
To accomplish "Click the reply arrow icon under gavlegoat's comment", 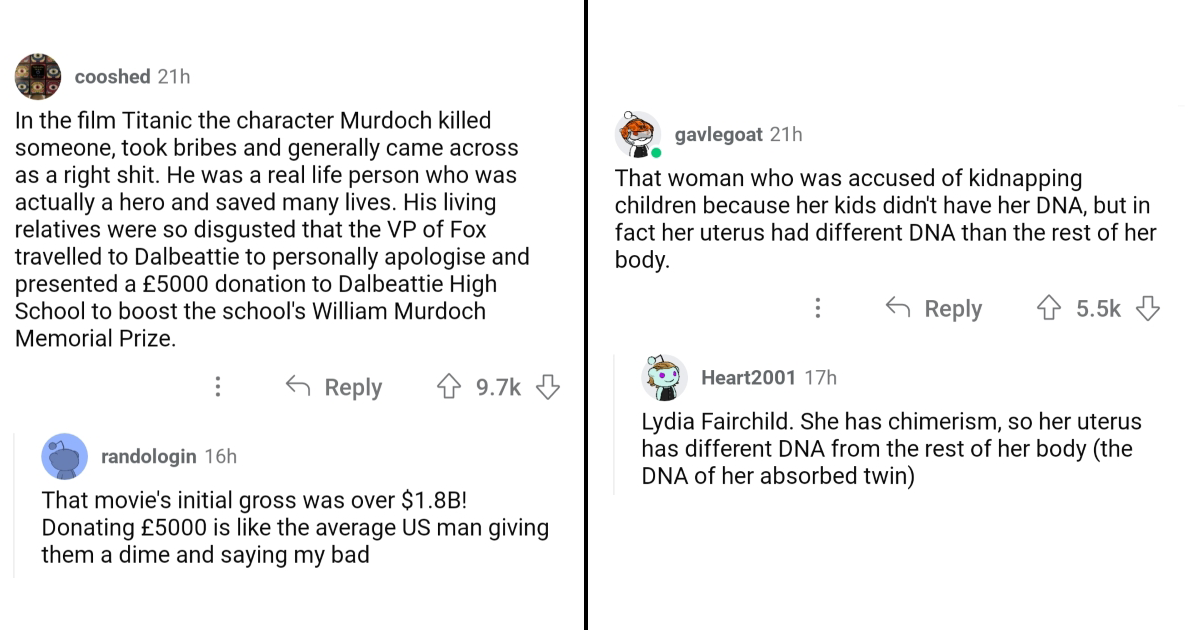I will tap(896, 308).
